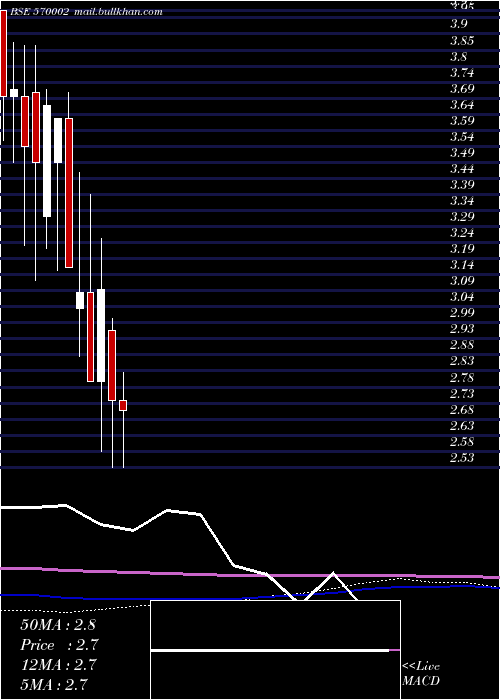This screenshot has height=700, width=500.
Task: Click the 2.73 price axis label
Action: [x=462, y=394]
